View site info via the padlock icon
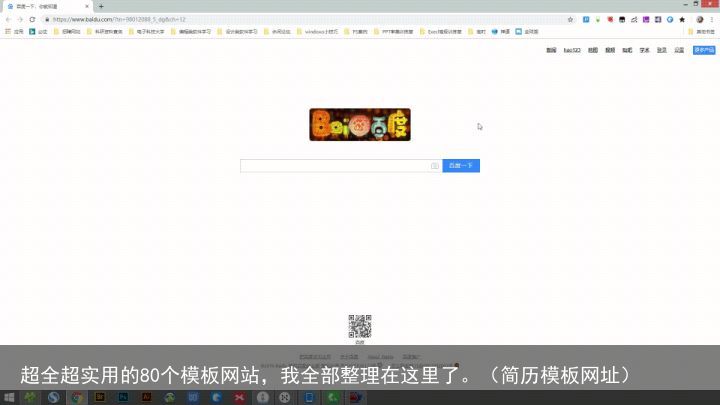 click(x=47, y=19)
